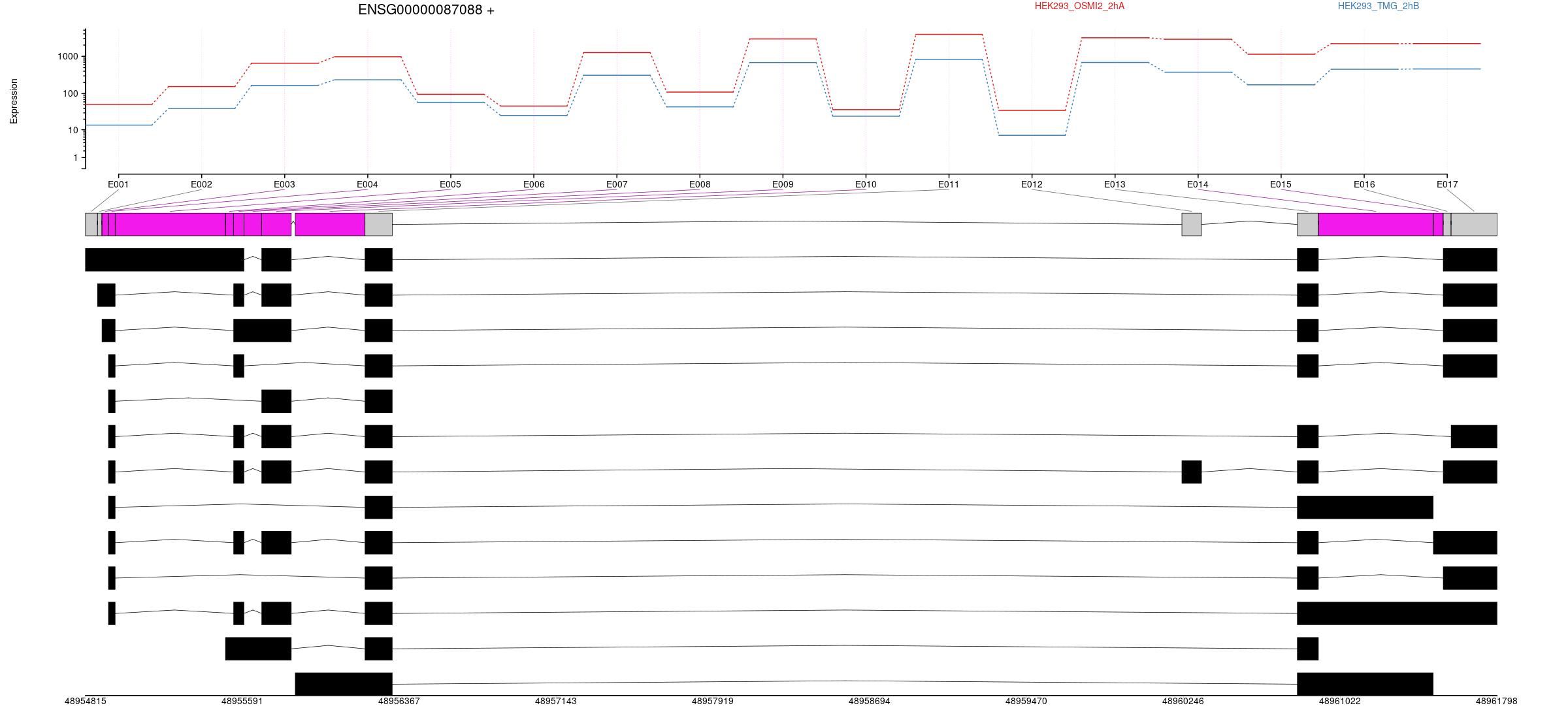This screenshot has height=712, width=1568.
Task: Click the 10 y-axis tick label
Action: point(73,131)
